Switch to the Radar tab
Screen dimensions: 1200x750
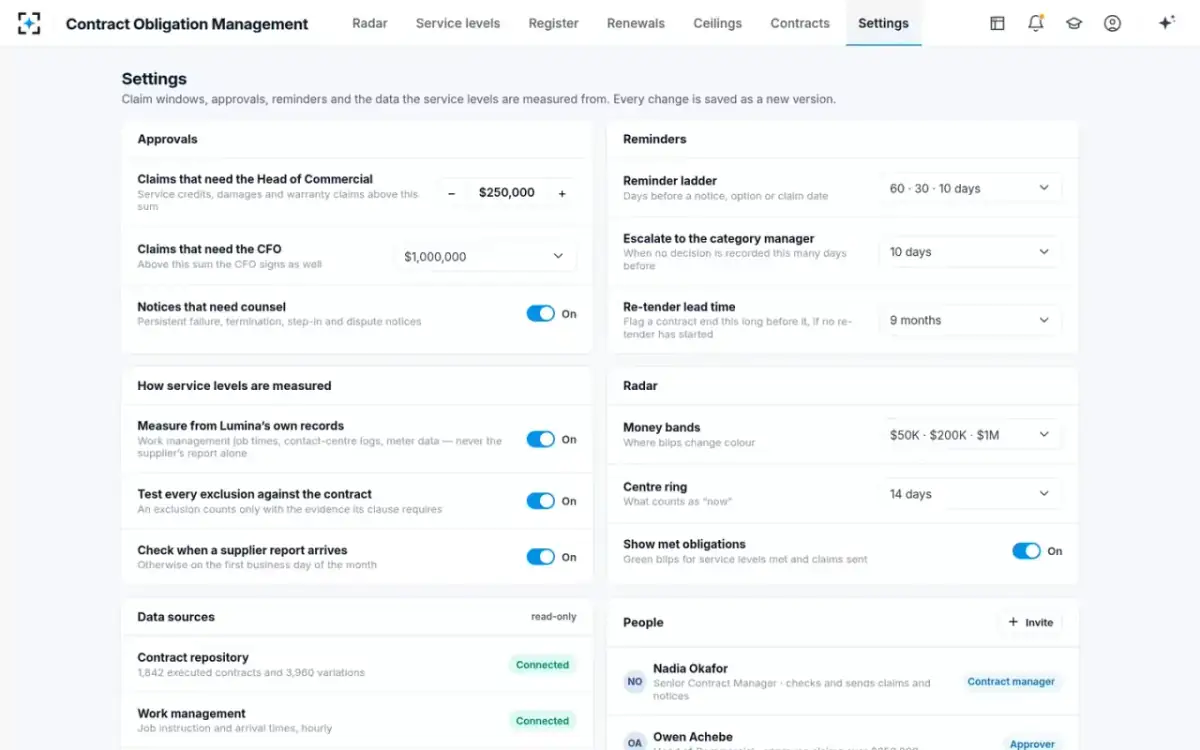tap(370, 23)
